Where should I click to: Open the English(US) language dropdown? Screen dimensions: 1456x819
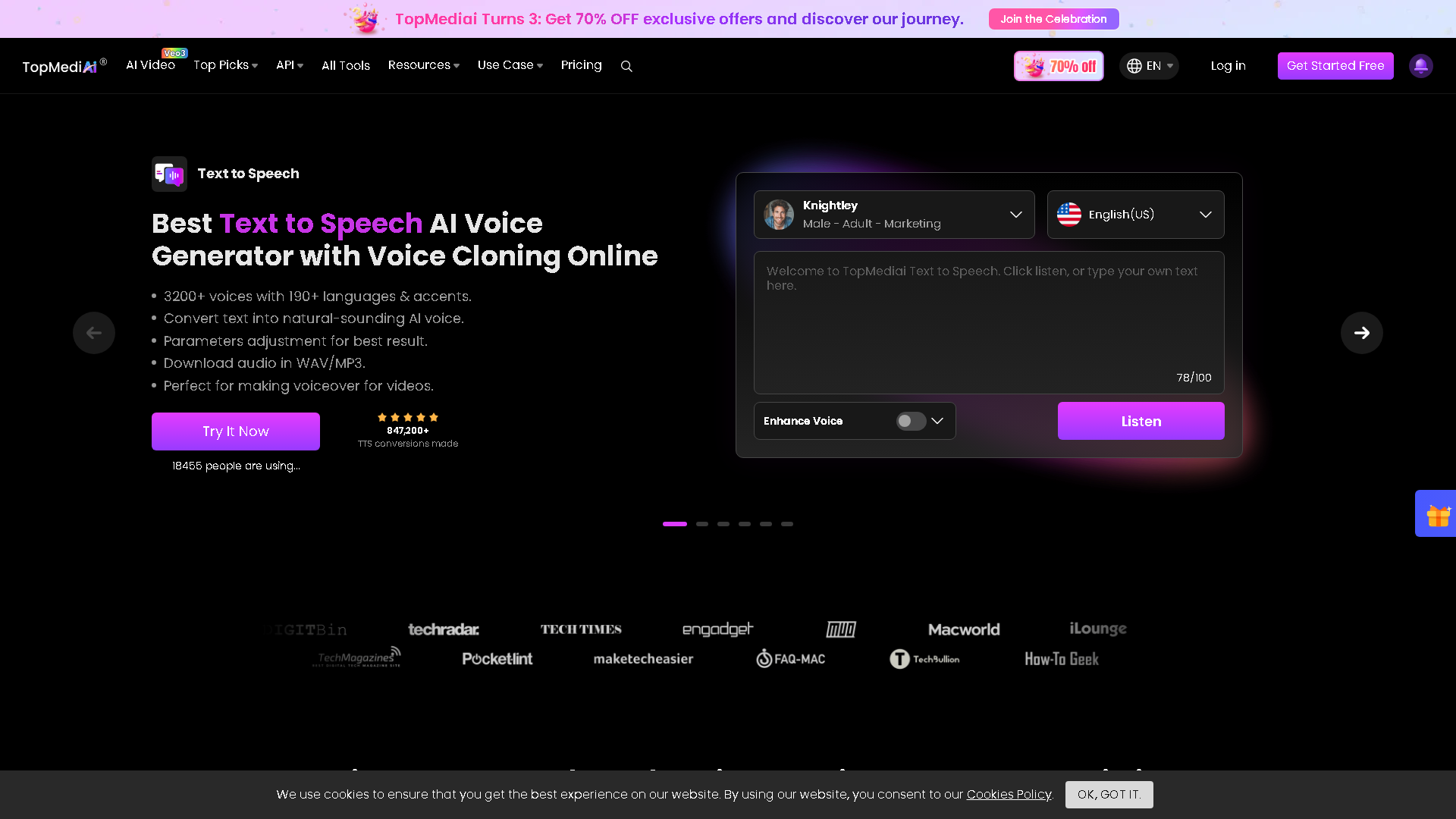pos(1135,215)
